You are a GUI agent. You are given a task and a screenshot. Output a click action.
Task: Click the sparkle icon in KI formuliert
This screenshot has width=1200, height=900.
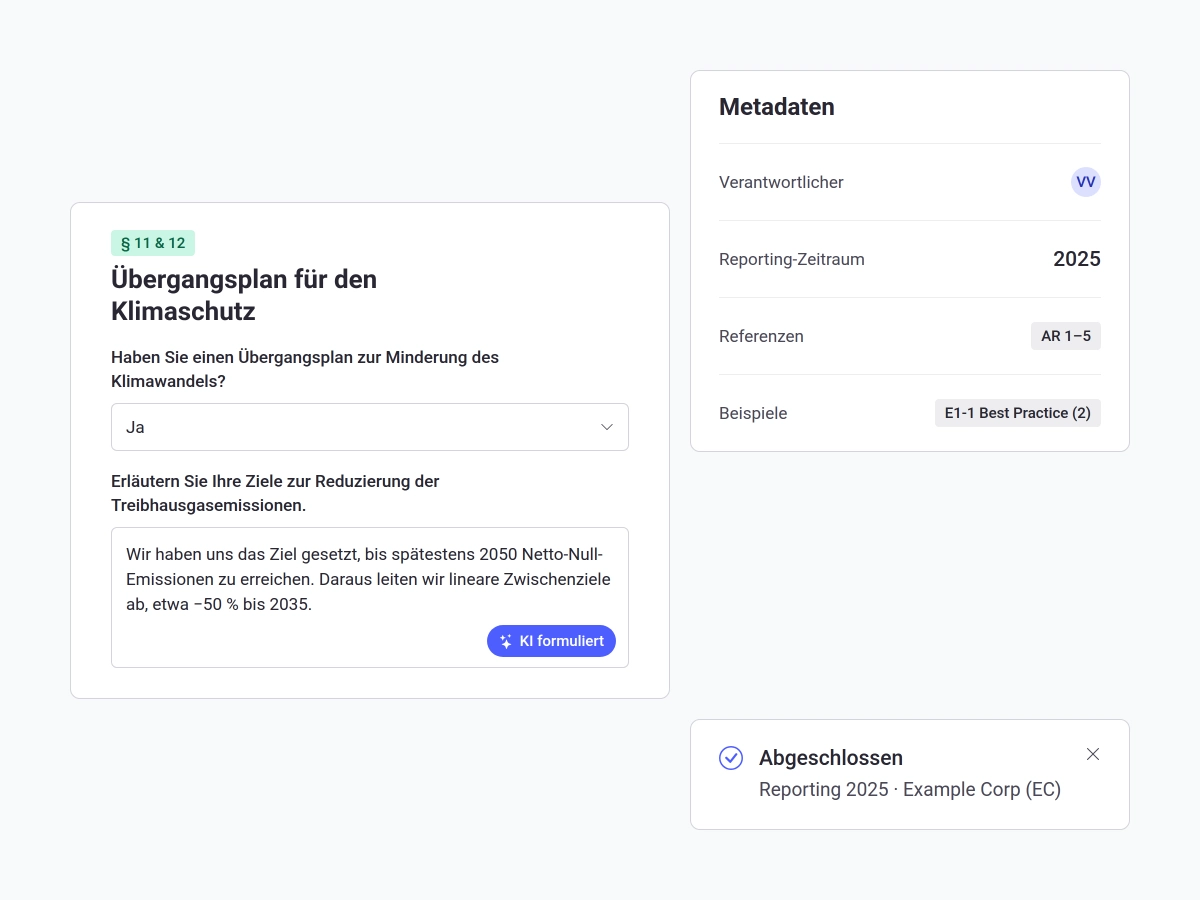coord(506,642)
